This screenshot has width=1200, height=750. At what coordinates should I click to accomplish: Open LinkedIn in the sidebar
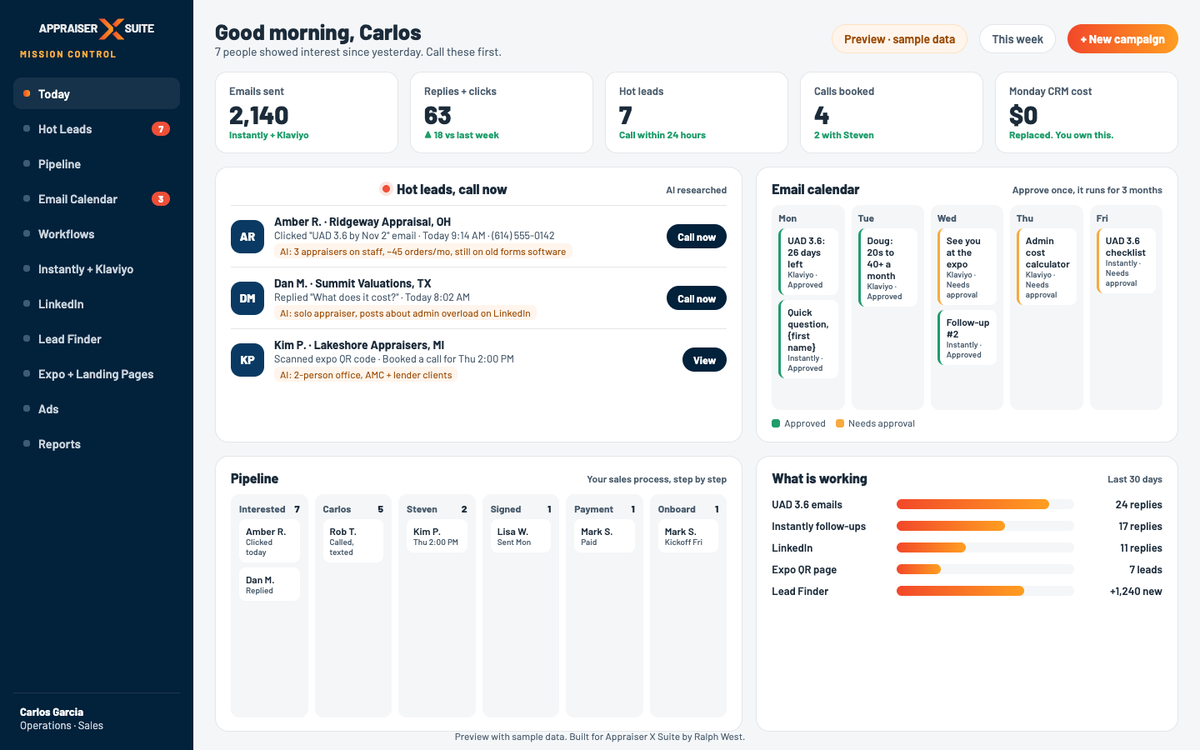(x=96, y=304)
